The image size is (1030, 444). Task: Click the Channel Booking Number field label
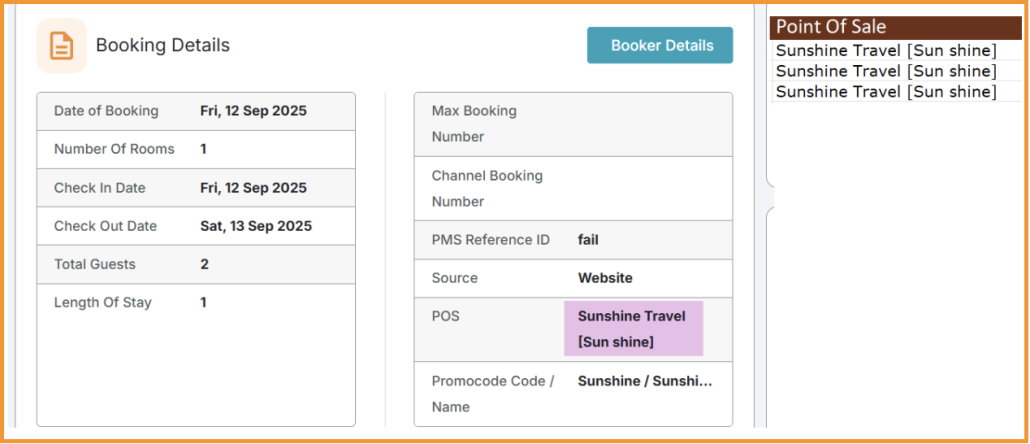[487, 188]
